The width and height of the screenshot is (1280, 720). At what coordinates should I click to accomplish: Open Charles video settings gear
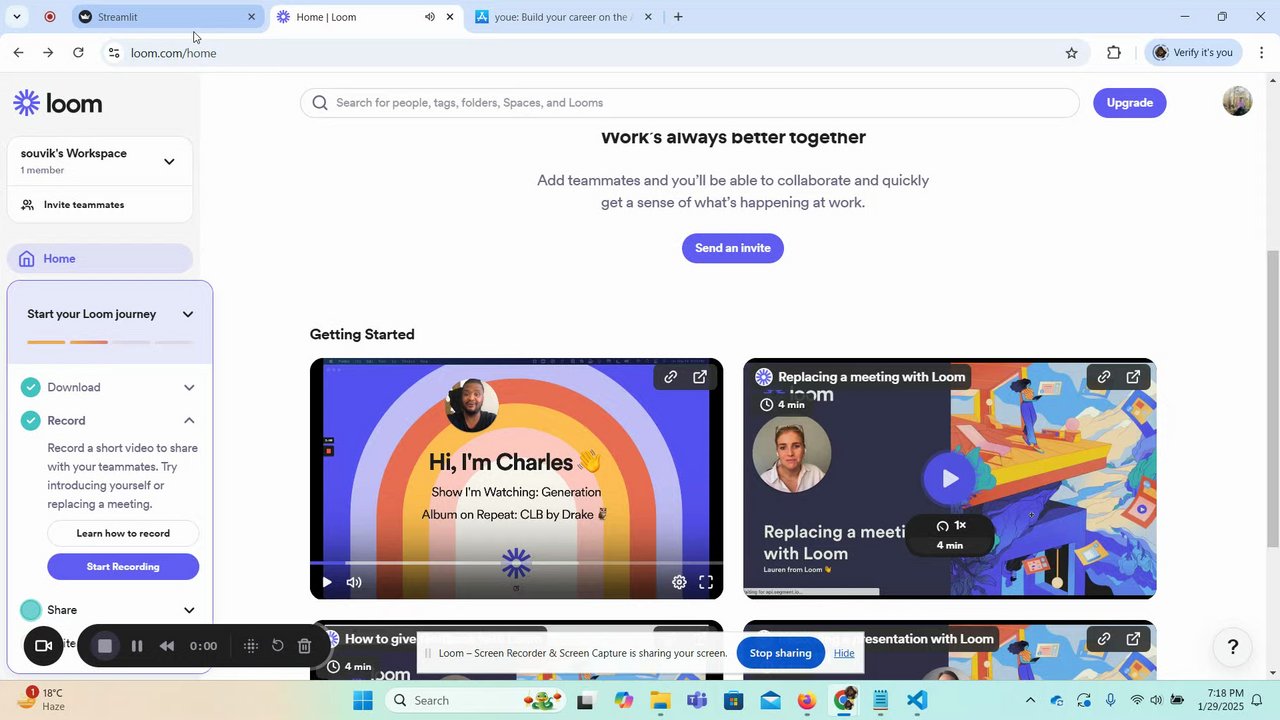coord(679,582)
